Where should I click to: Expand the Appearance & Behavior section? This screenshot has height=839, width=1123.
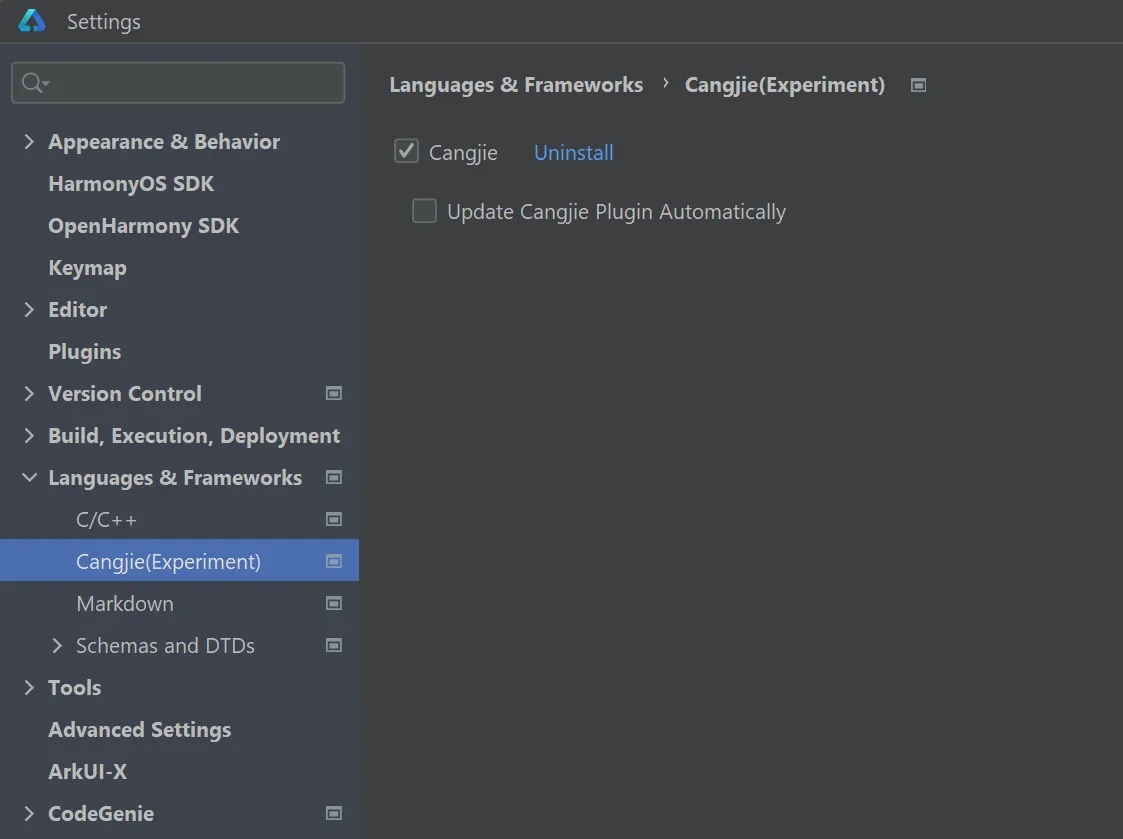pos(29,142)
